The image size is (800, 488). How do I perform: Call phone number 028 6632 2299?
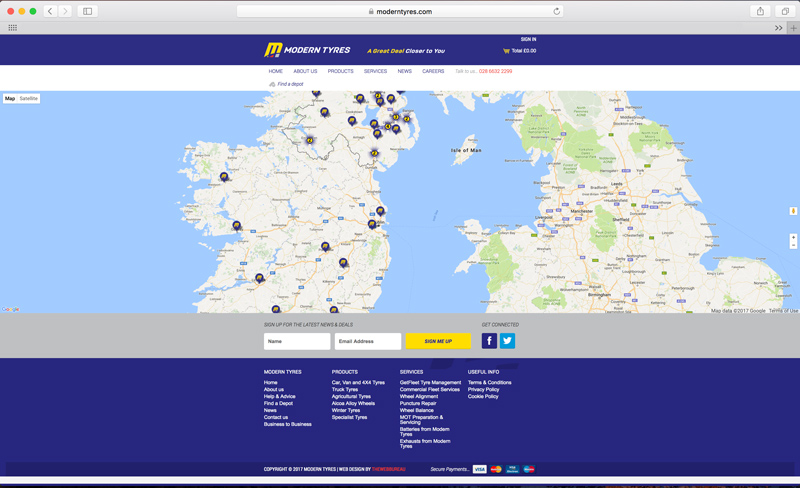pos(495,71)
